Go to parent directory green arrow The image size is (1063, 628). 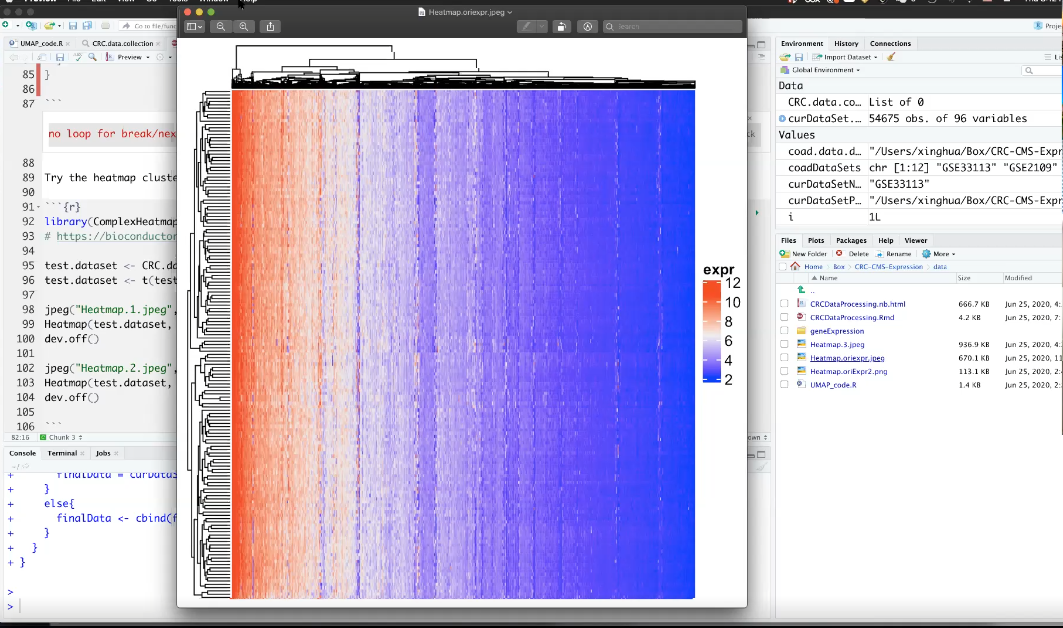[x=800, y=290]
